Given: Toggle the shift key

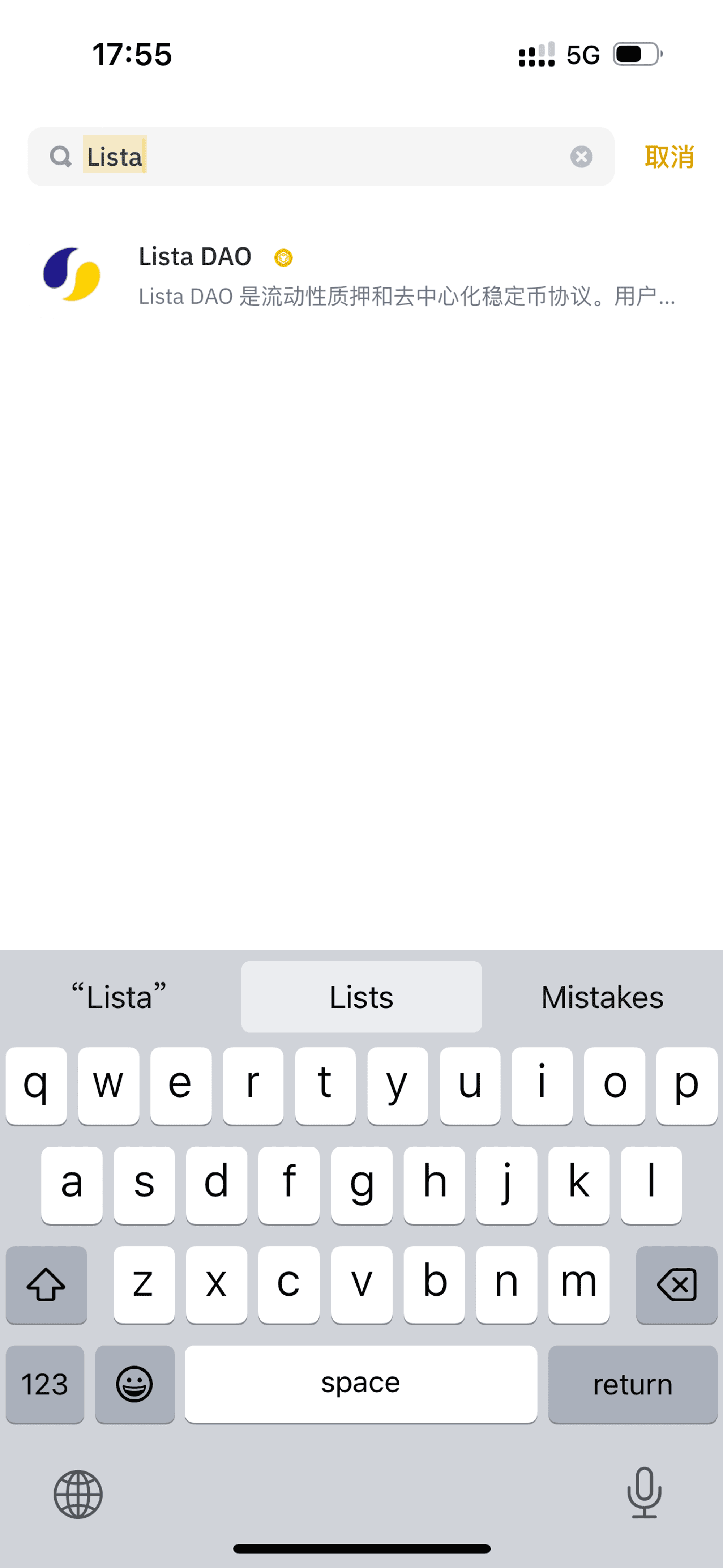Looking at the screenshot, I should pyautogui.click(x=46, y=1284).
